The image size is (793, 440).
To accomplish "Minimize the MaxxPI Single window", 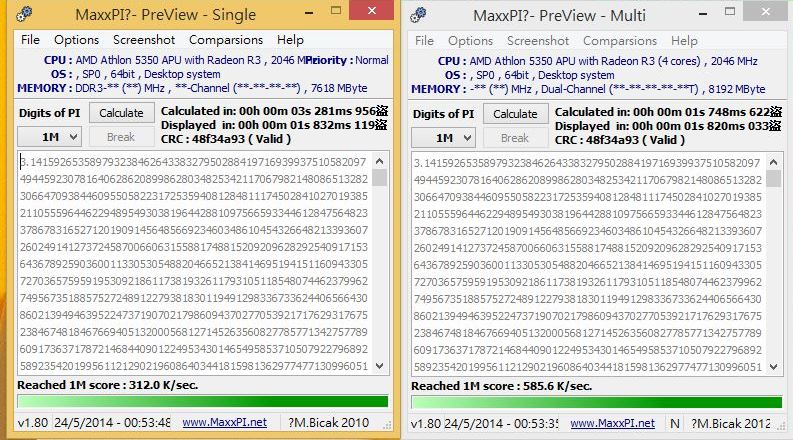I will tap(309, 12).
